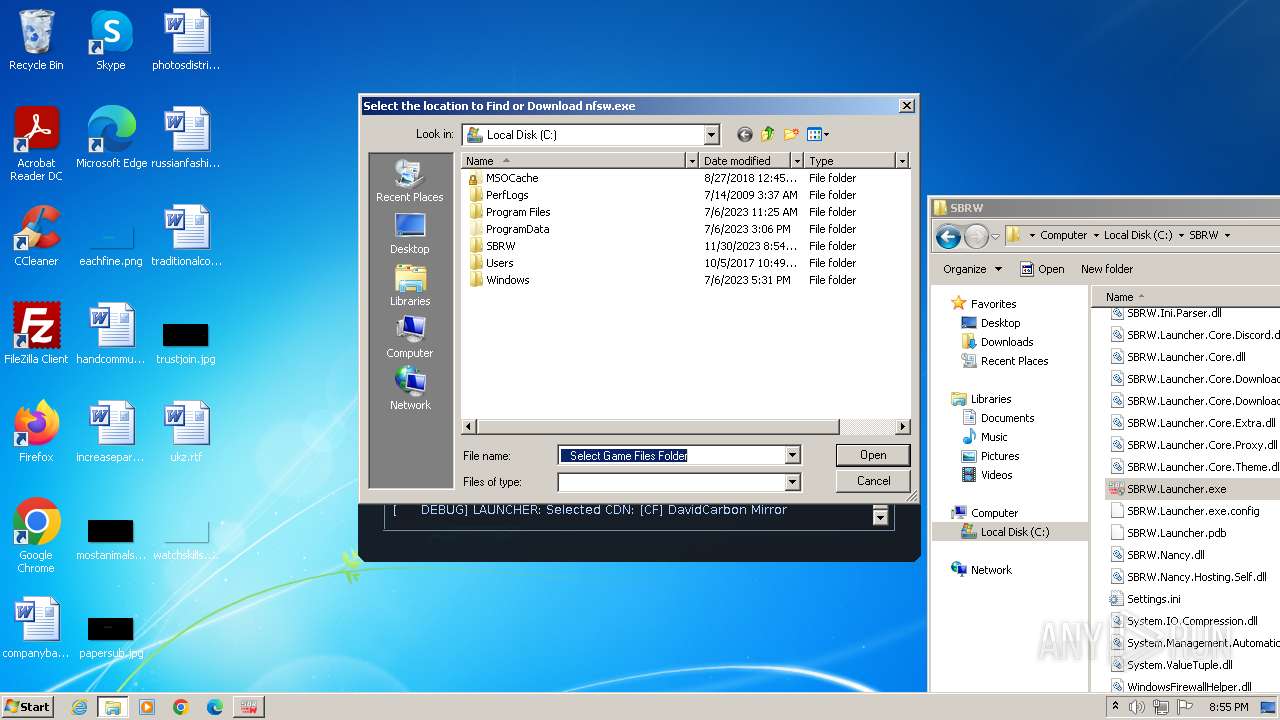This screenshot has width=1280, height=720.
Task: Open the Date modified column dropdown
Action: pos(797,160)
